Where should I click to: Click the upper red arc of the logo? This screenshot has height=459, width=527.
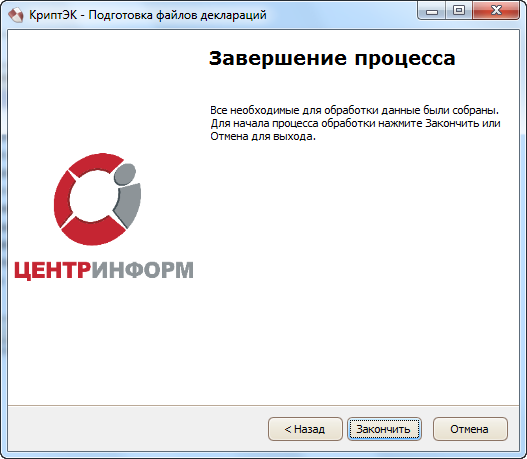pos(96,164)
